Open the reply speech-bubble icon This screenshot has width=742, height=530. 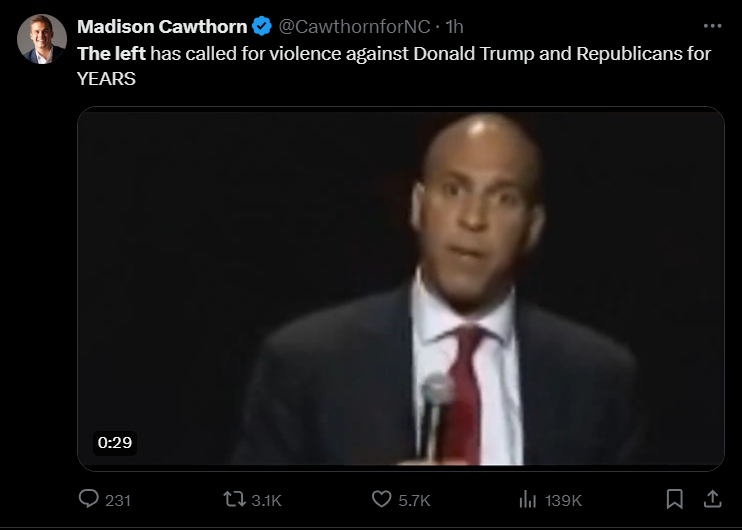pyautogui.click(x=88, y=499)
